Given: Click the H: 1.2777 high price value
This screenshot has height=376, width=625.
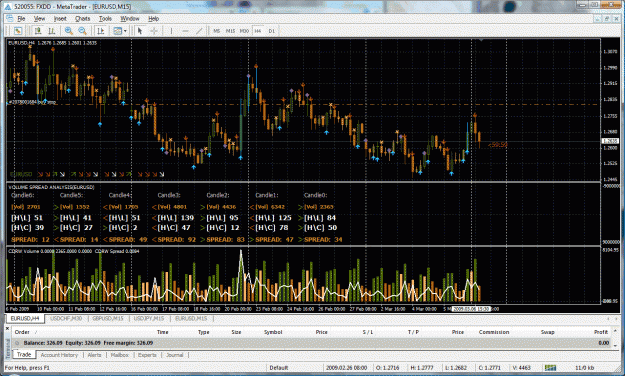Looking at the screenshot, I should 422,368.
